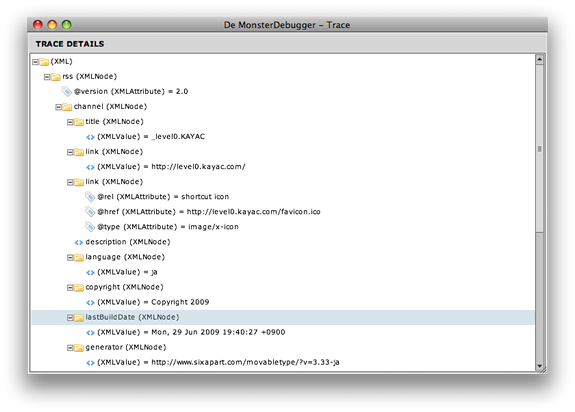Select the copyright (XMLNode) row

click(283, 287)
